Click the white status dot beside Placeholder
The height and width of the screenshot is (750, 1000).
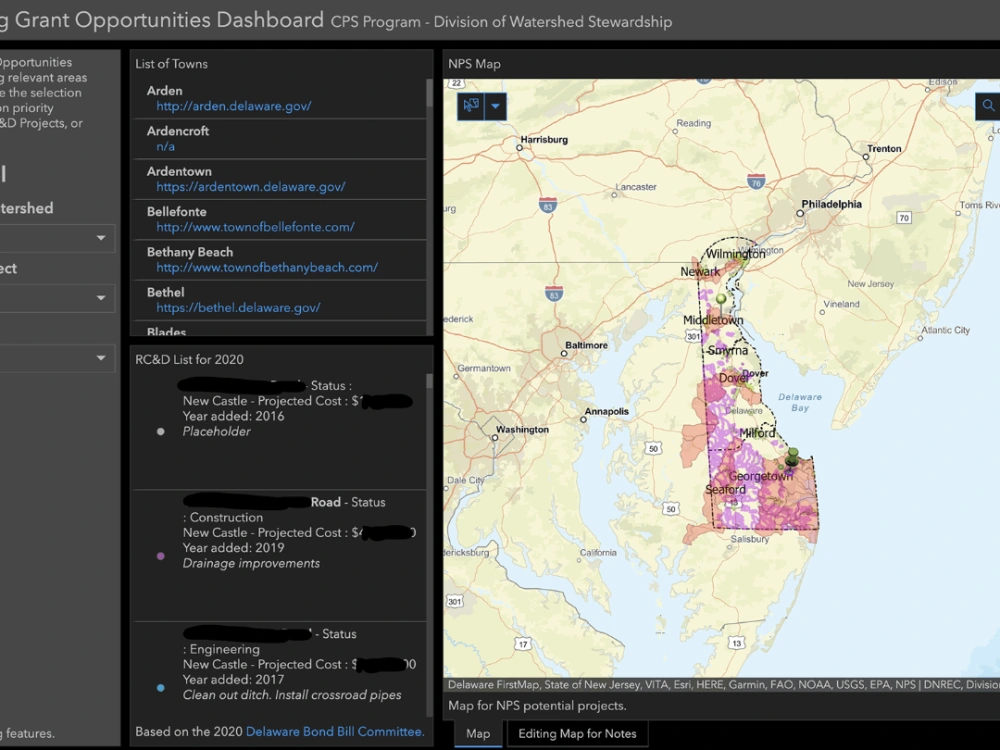[161, 432]
